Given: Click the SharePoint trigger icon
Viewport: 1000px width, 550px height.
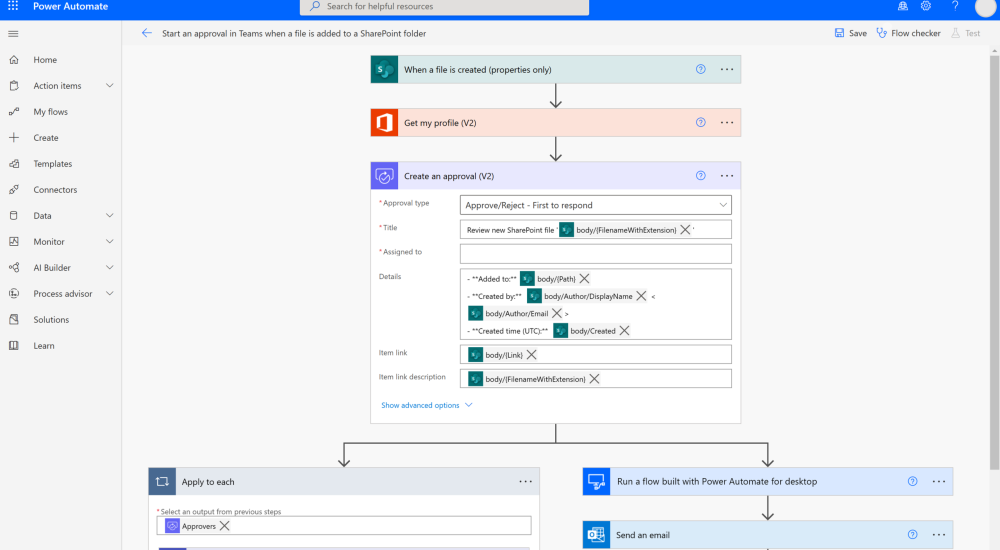Looking at the screenshot, I should tap(384, 70).
